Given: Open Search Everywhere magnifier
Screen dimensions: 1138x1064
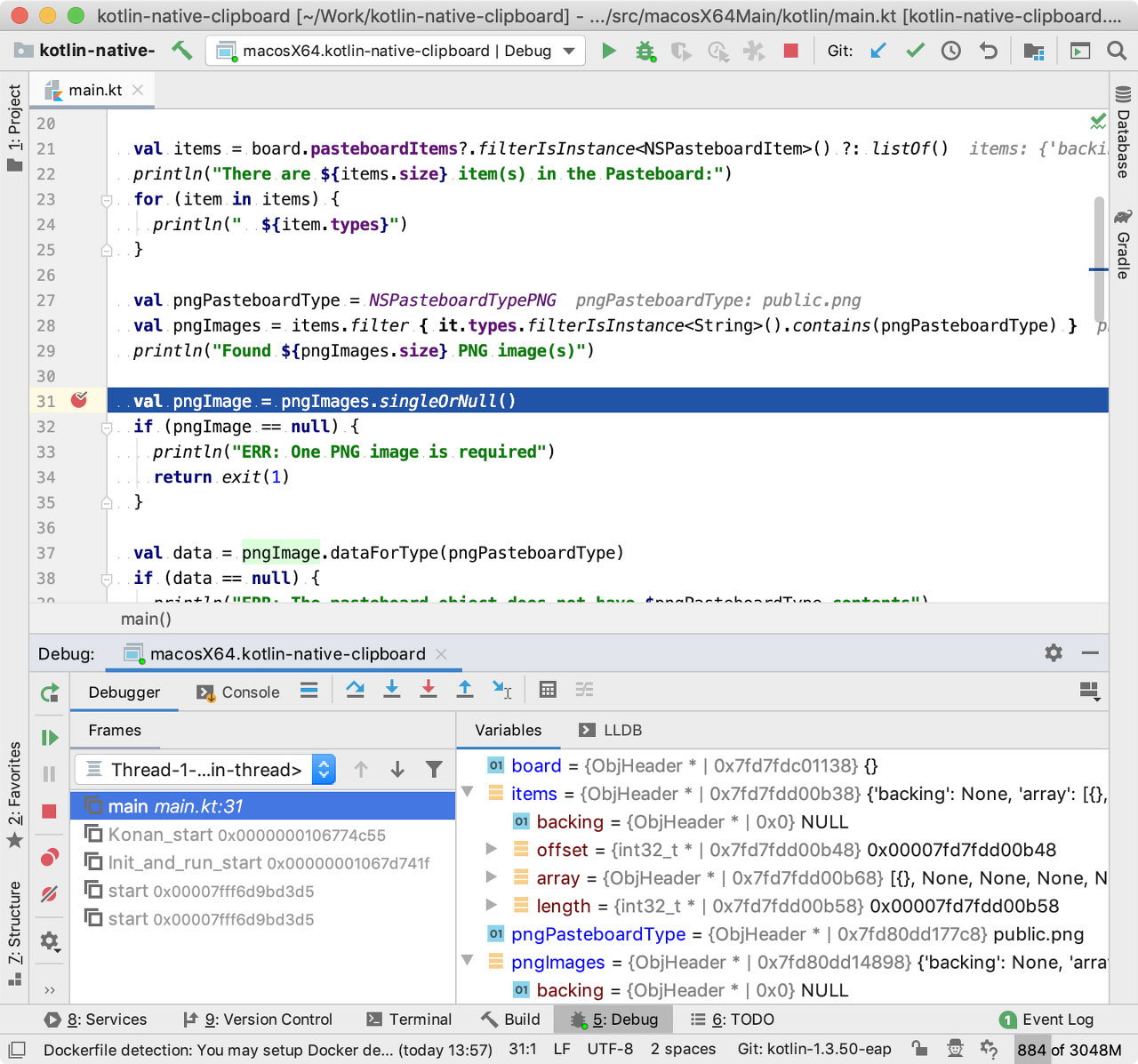Looking at the screenshot, I should click(1117, 51).
